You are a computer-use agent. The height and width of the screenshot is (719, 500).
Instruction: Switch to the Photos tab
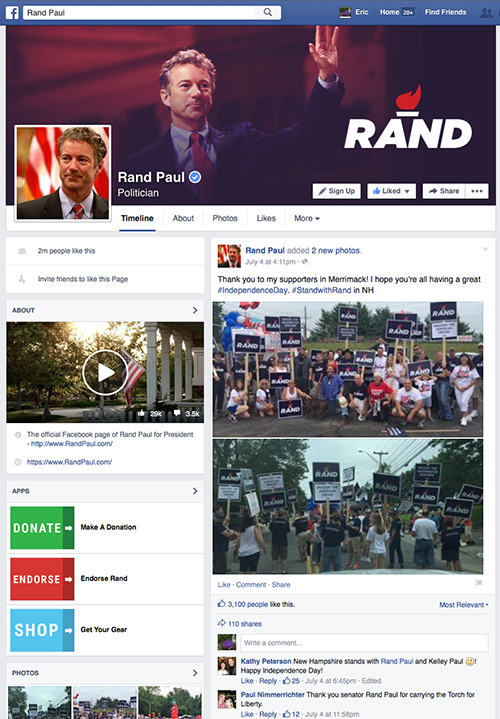(225, 218)
